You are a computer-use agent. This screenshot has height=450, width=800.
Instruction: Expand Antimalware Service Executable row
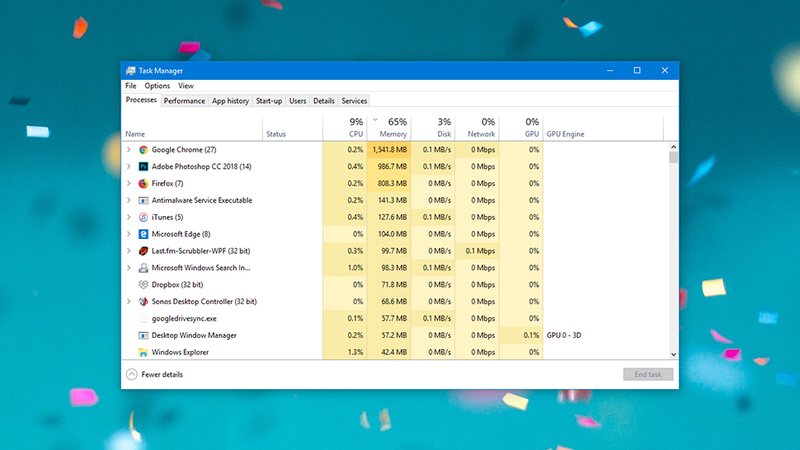(129, 200)
